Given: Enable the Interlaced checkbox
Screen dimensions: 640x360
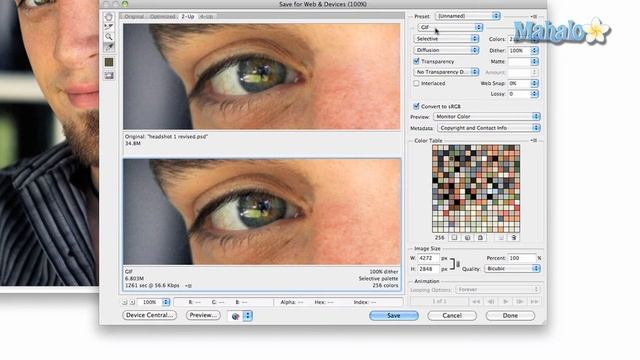Looking at the screenshot, I should pyautogui.click(x=416, y=83).
